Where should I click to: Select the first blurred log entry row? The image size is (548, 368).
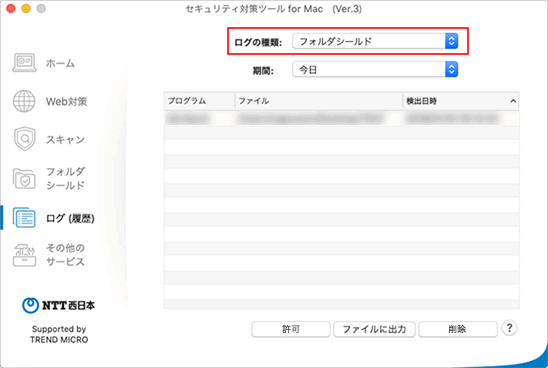pyautogui.click(x=341, y=118)
